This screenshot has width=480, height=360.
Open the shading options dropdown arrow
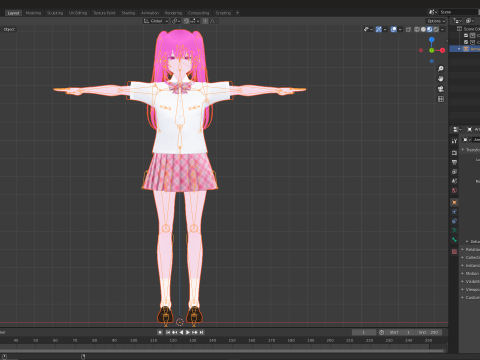(442, 29)
